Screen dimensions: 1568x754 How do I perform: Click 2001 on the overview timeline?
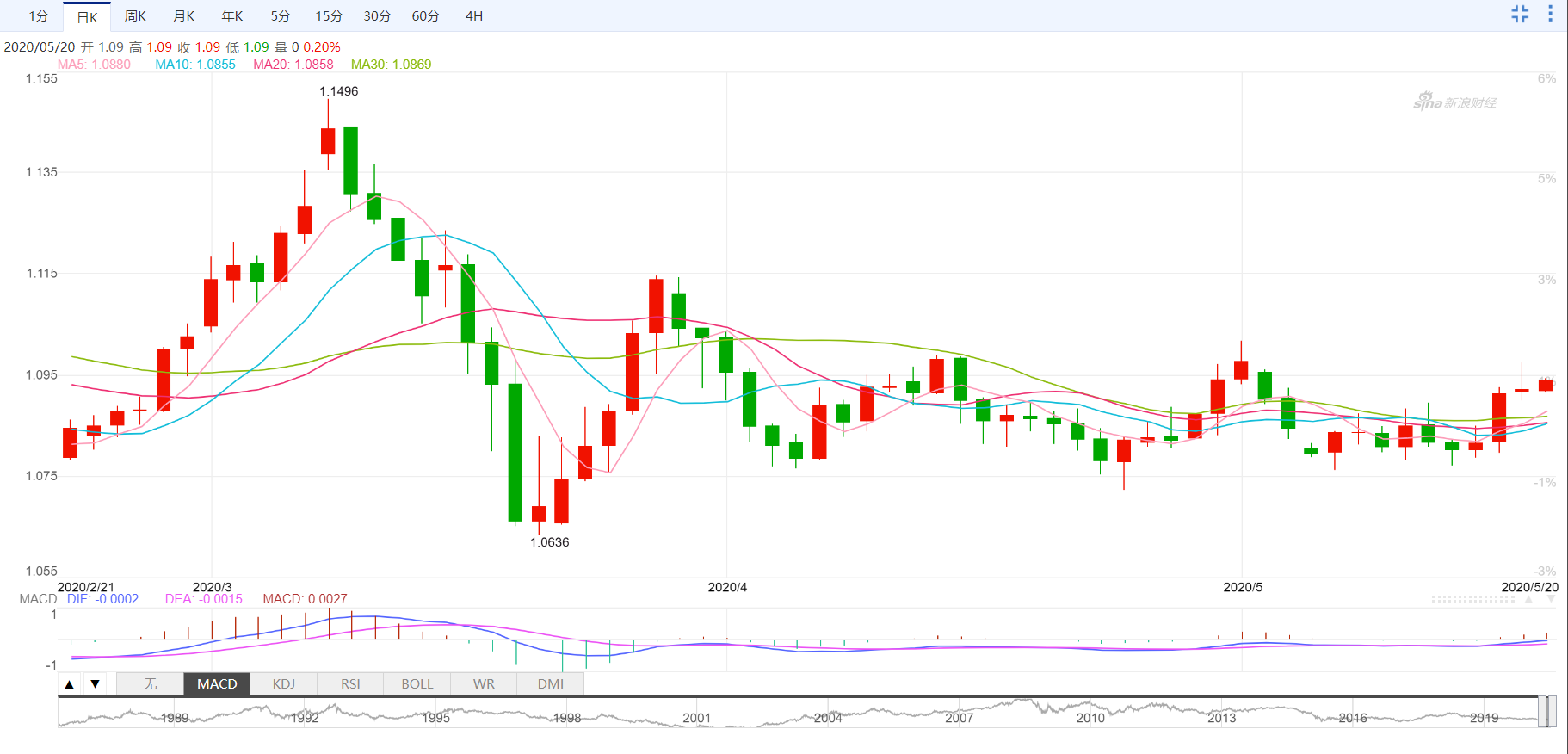point(697,718)
